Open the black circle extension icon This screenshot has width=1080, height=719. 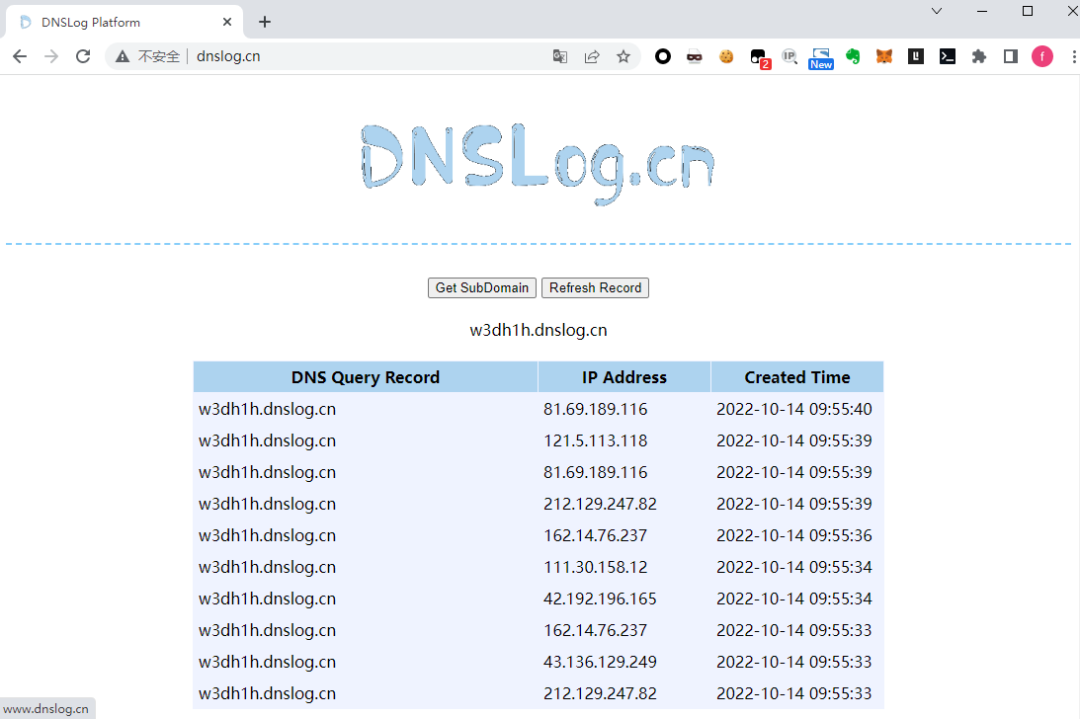pyautogui.click(x=663, y=56)
